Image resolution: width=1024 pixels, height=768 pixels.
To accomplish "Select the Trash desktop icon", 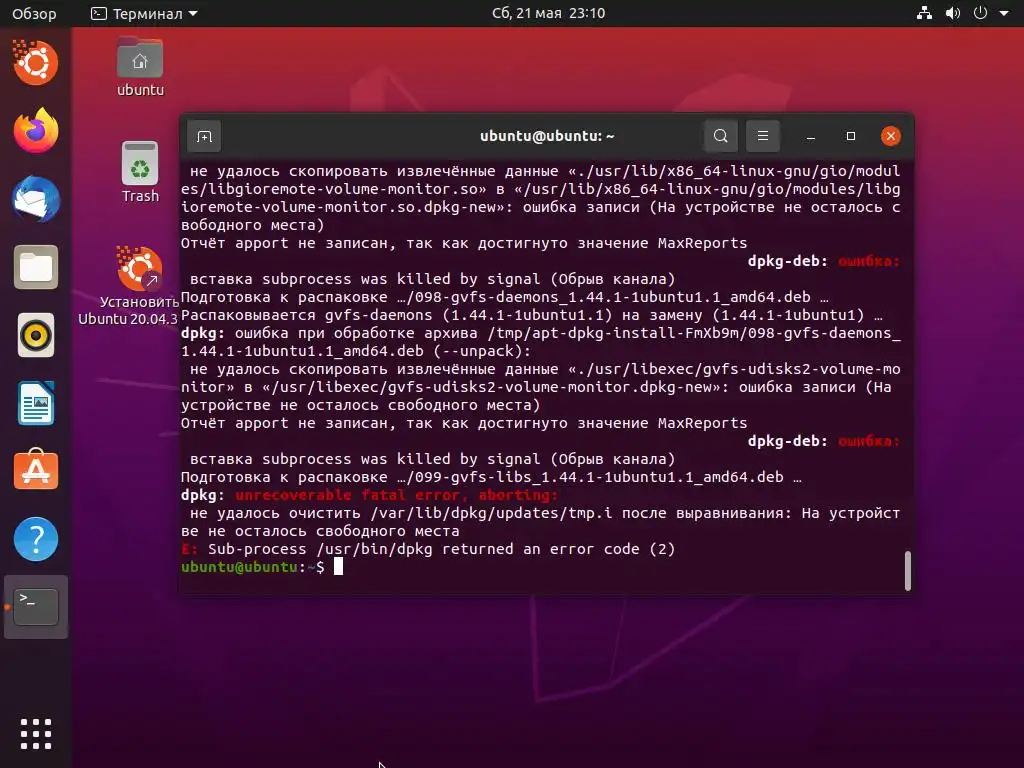I will click(x=140, y=172).
